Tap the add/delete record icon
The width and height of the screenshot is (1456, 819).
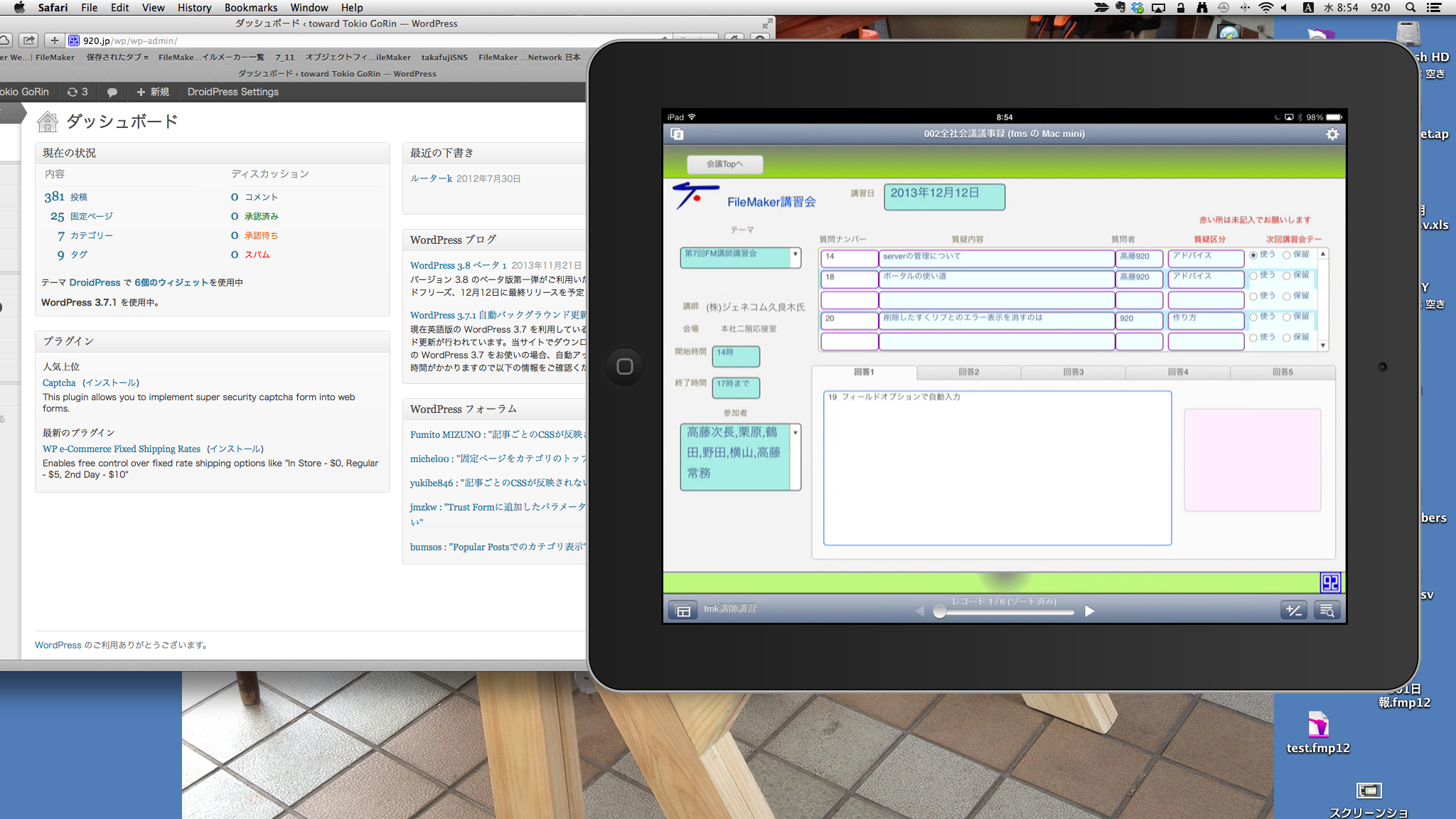[x=1294, y=611]
